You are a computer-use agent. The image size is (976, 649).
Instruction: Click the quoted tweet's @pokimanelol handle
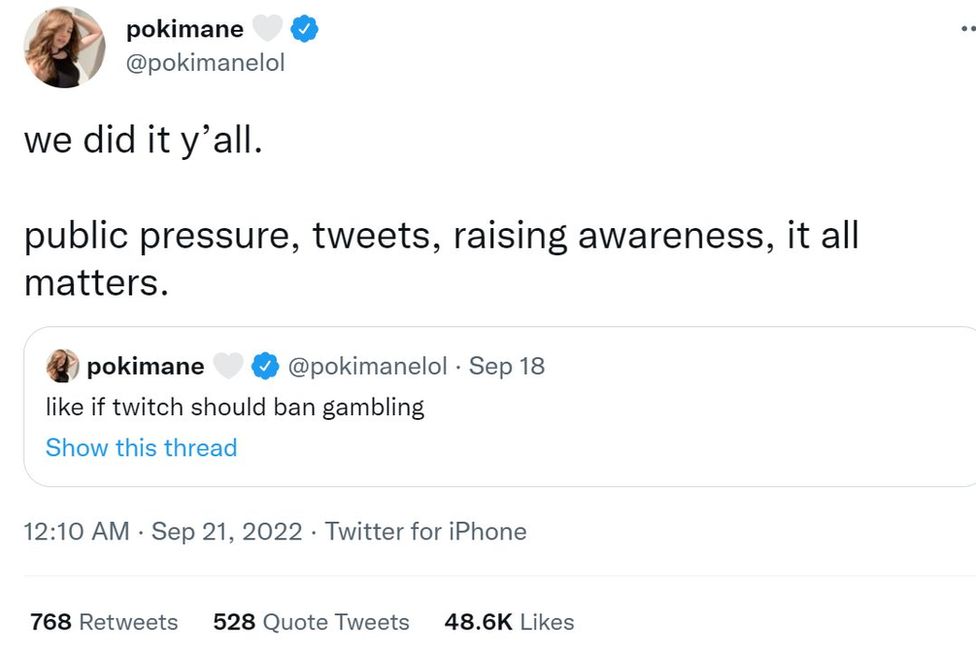367,367
